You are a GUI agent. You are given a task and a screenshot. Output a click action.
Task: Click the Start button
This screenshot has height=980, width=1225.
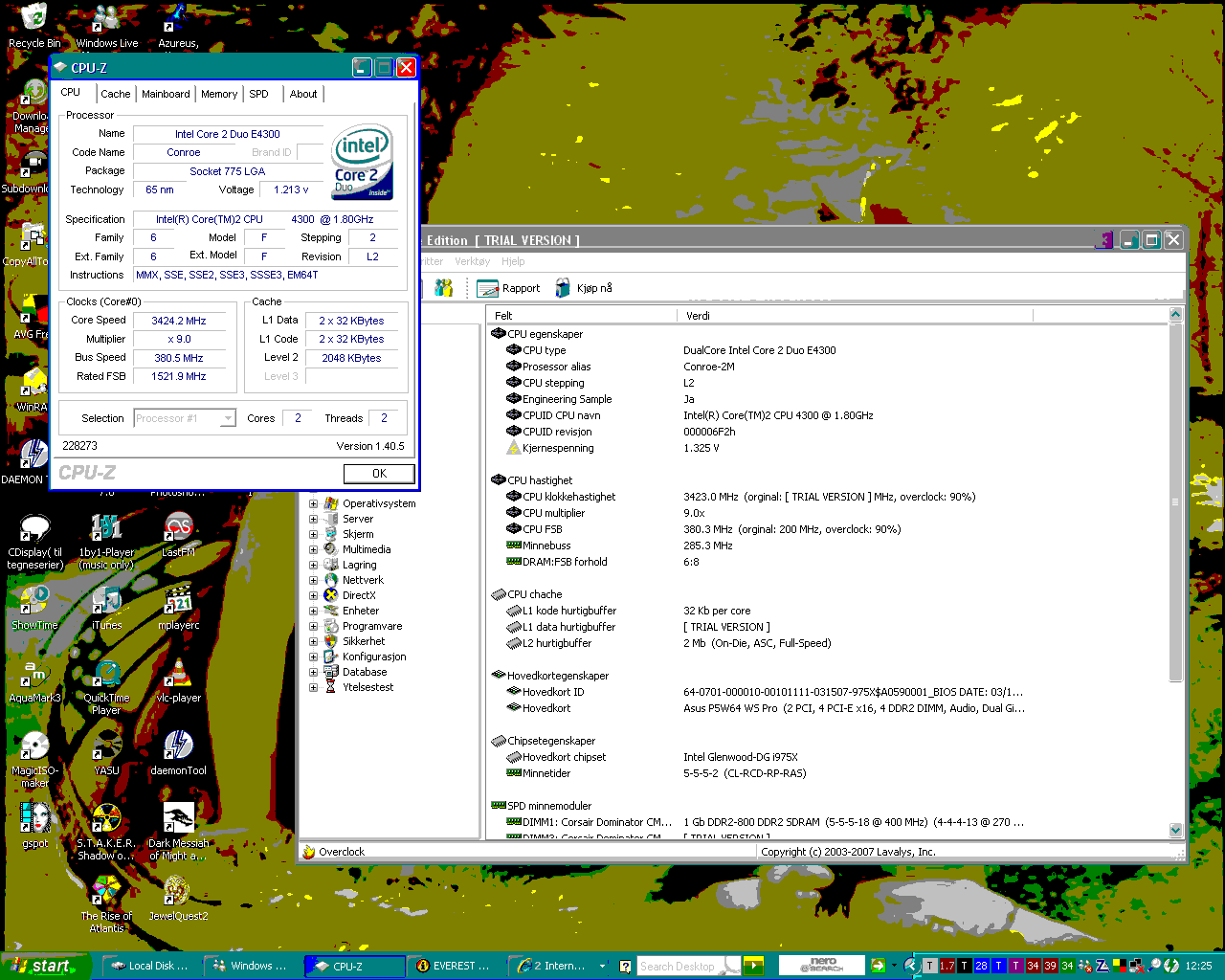pos(45,966)
